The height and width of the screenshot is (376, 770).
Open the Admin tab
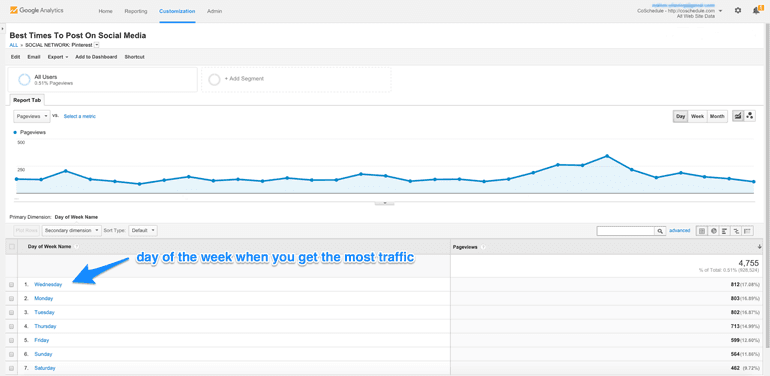tap(214, 11)
